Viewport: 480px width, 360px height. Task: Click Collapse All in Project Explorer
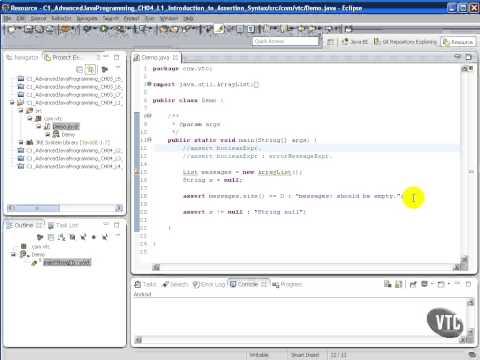pyautogui.click(x=80, y=69)
